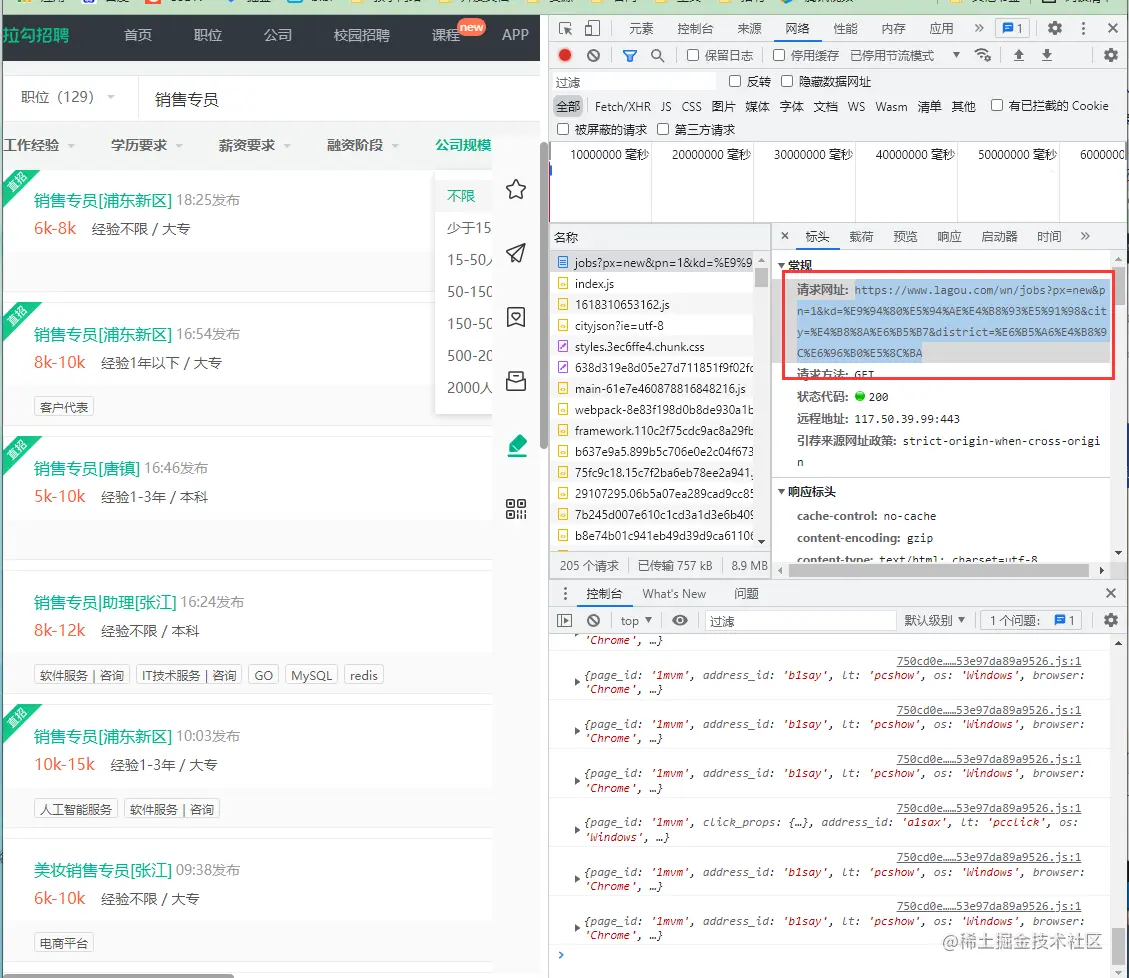Go to 校园招聘 nav link
The width and height of the screenshot is (1129, 978).
coord(361,35)
